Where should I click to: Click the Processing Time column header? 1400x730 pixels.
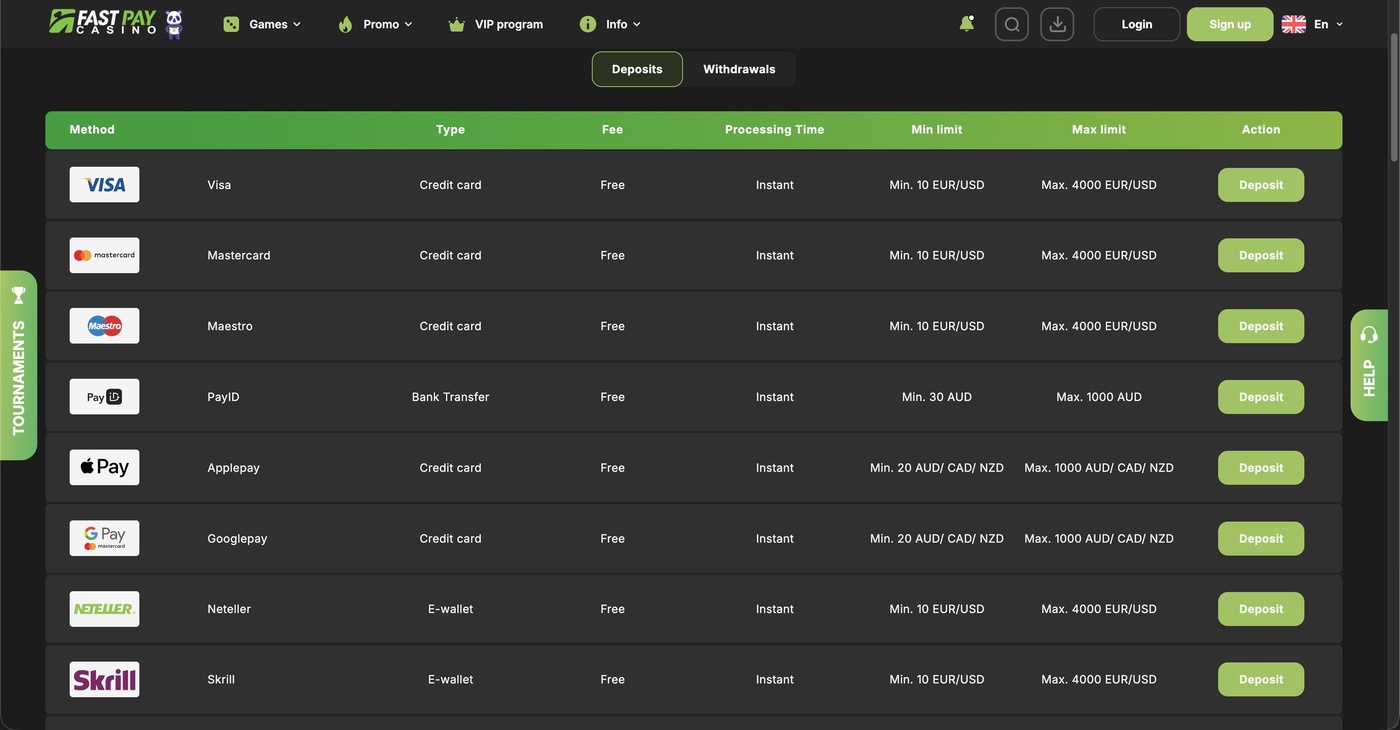(x=775, y=130)
